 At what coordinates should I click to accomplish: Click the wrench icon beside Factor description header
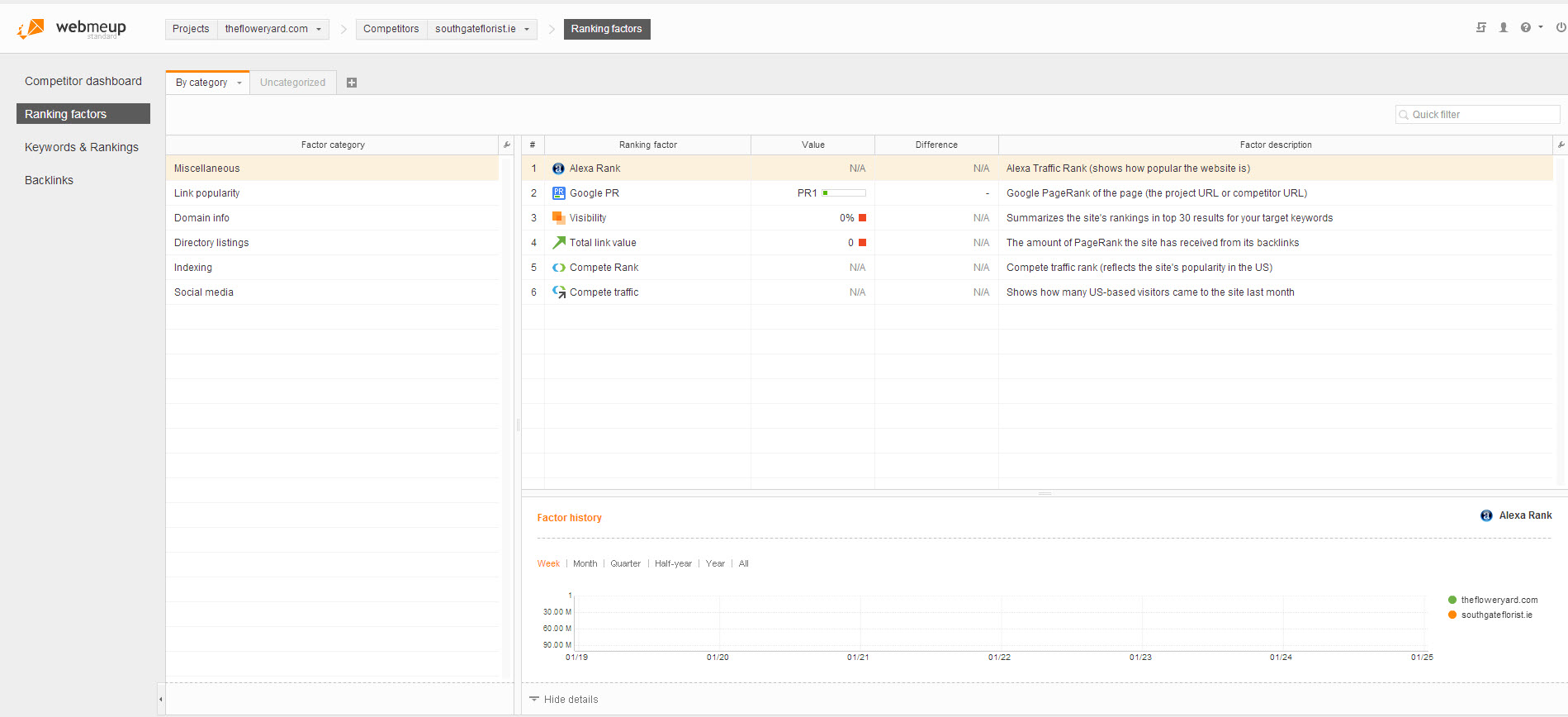coord(1561,145)
